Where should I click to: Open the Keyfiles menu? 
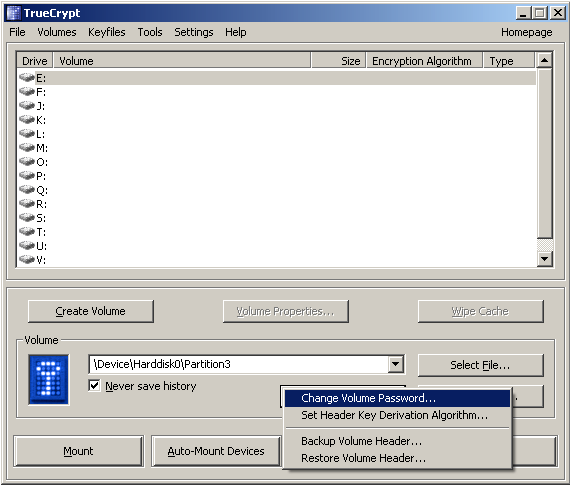coord(107,32)
